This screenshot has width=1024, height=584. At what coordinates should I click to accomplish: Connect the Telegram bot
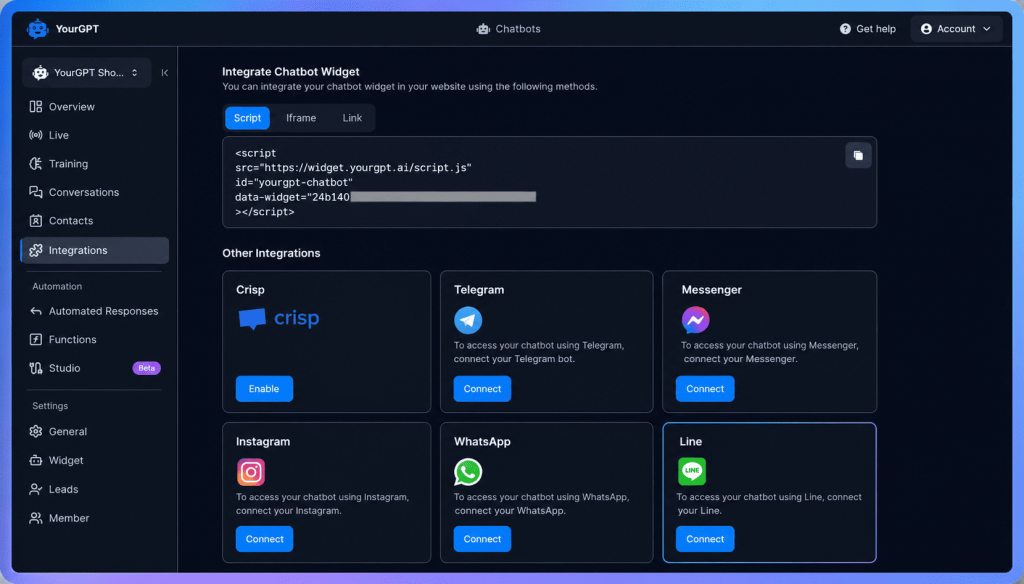(483, 389)
